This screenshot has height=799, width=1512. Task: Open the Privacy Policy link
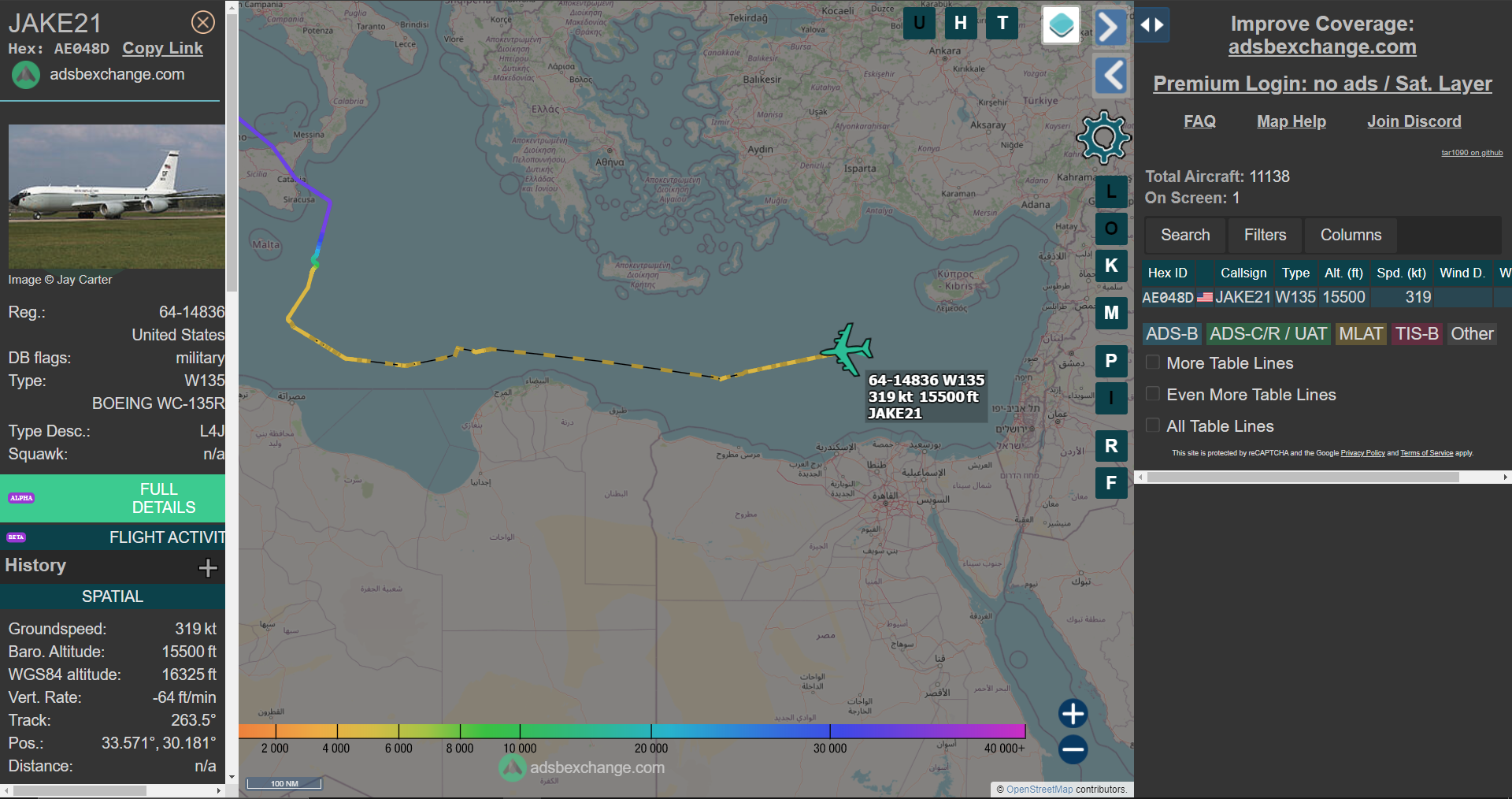[x=1362, y=453]
